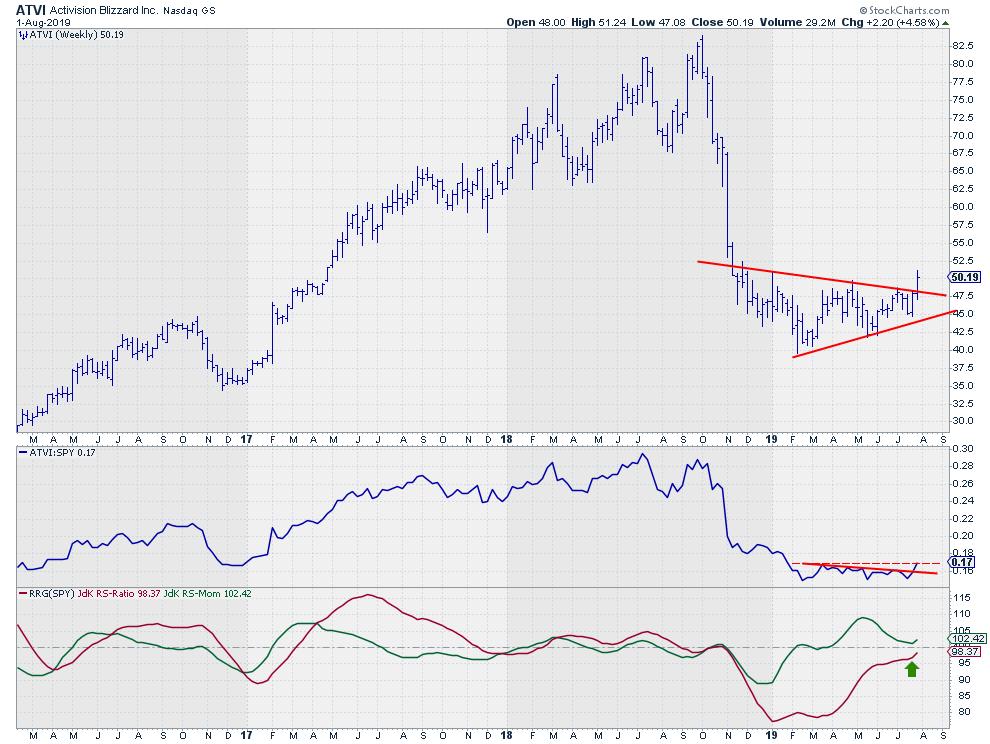Click the year 17 label on the price panel axis
This screenshot has height=744, width=990.
click(247, 439)
